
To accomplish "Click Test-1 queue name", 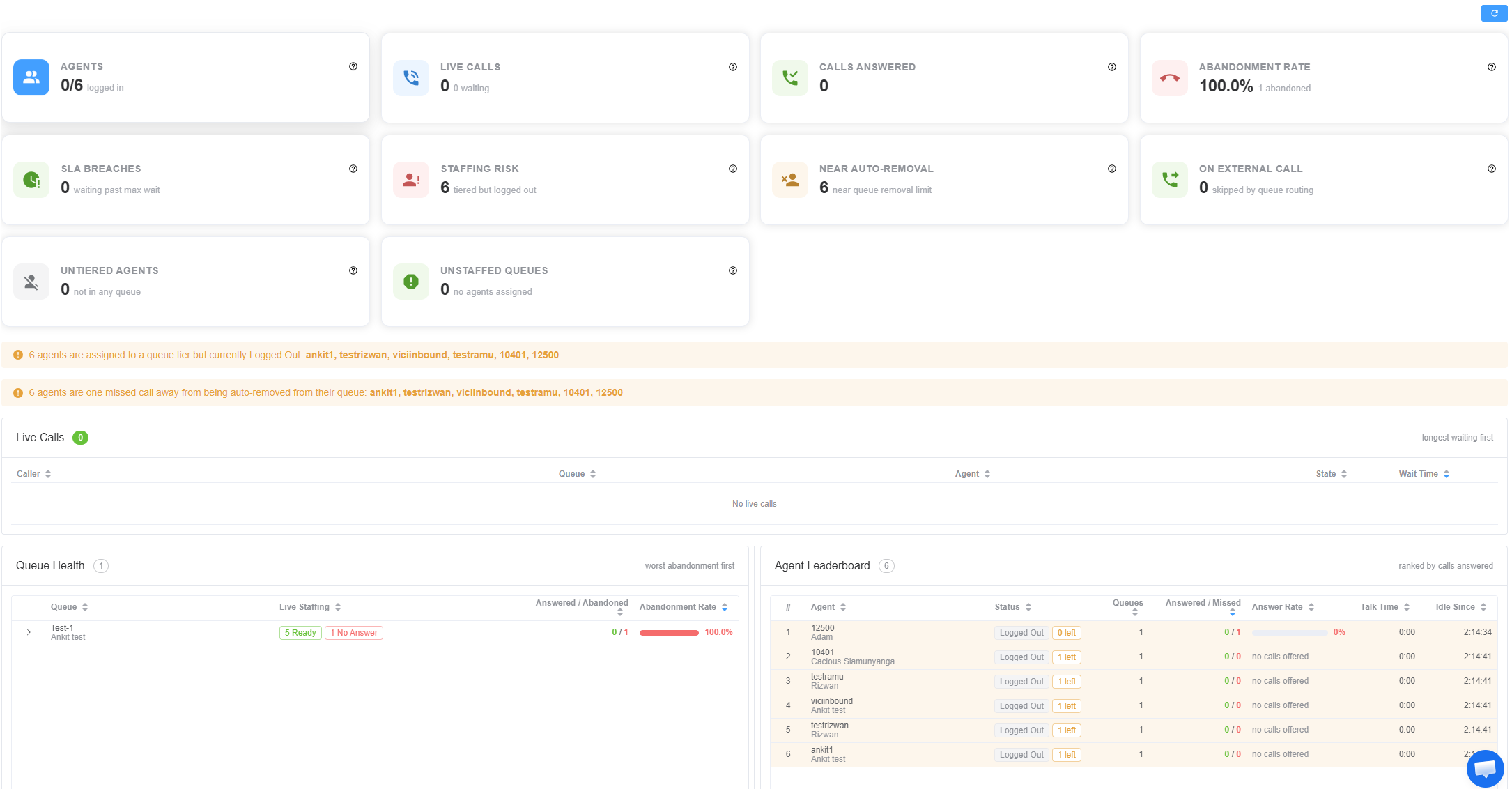I will 62,628.
